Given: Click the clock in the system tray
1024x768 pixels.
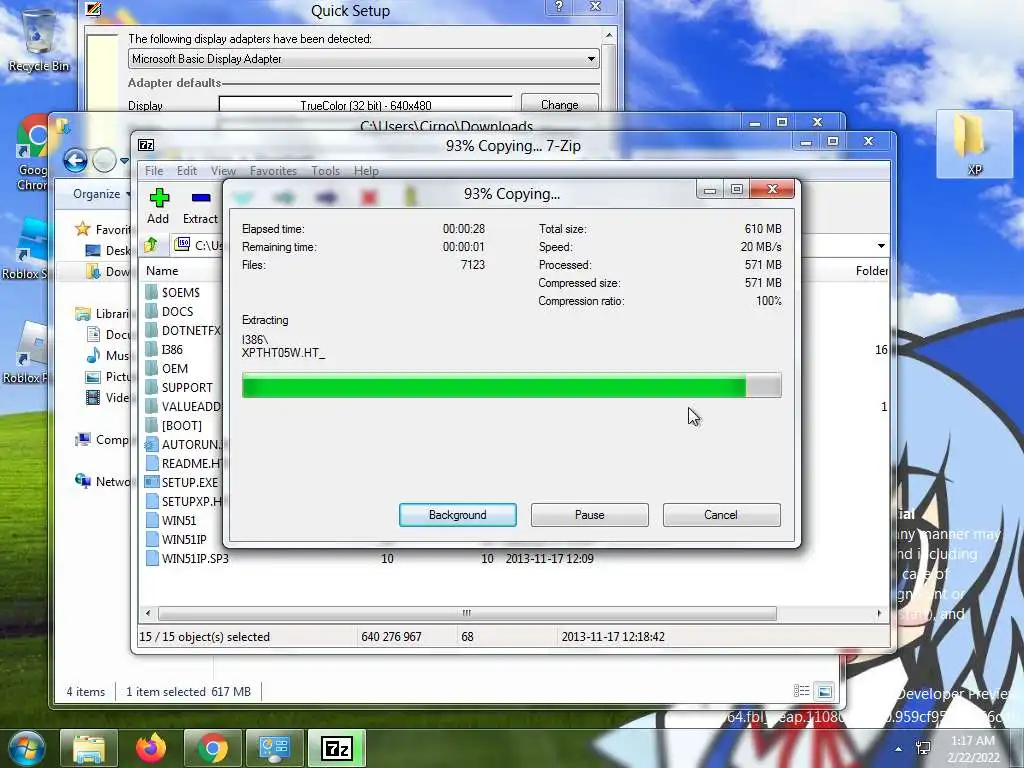Looking at the screenshot, I should [x=973, y=748].
